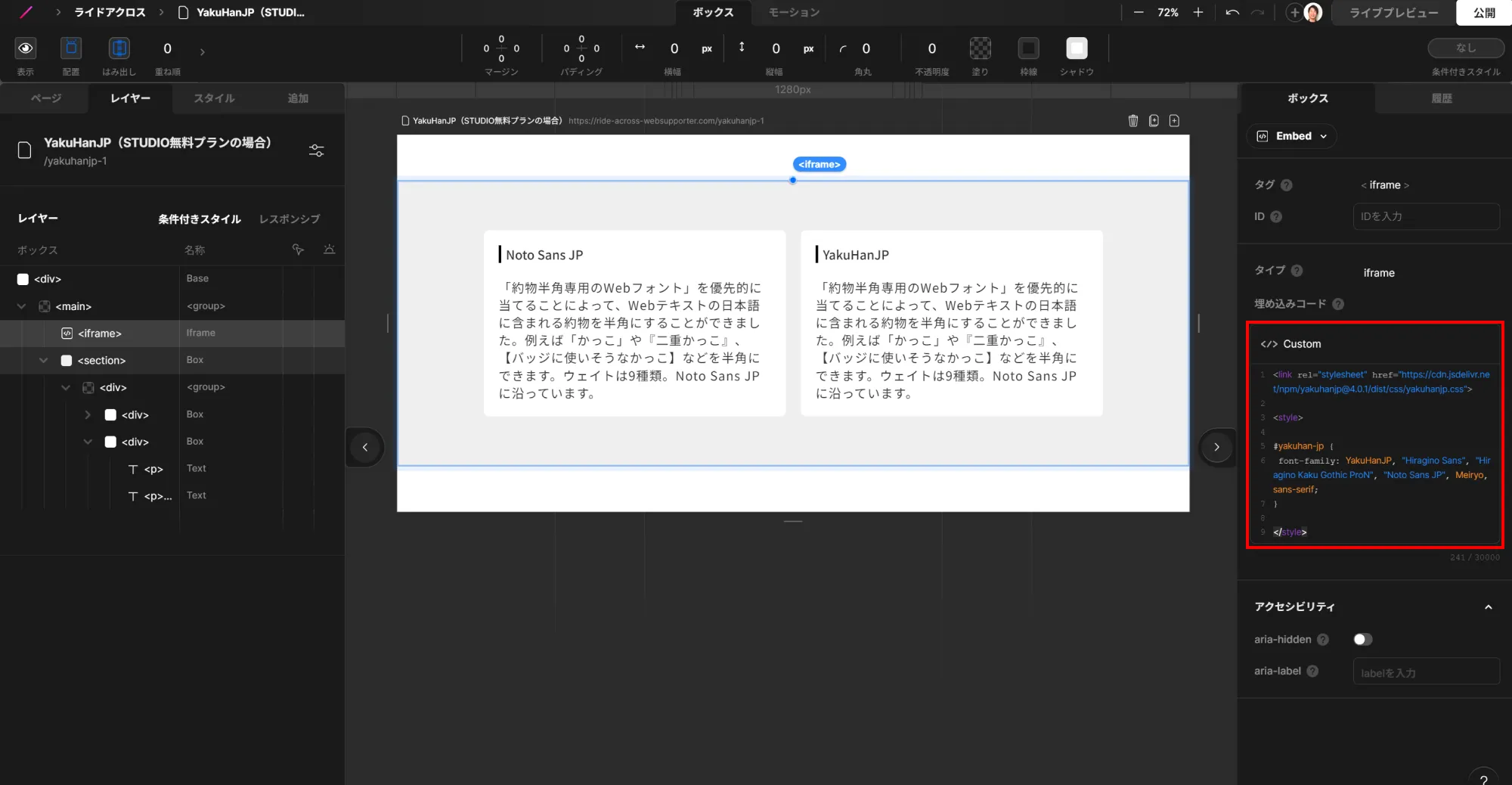Switch to the モーション tab
This screenshot has height=785, width=1512.
[794, 12]
